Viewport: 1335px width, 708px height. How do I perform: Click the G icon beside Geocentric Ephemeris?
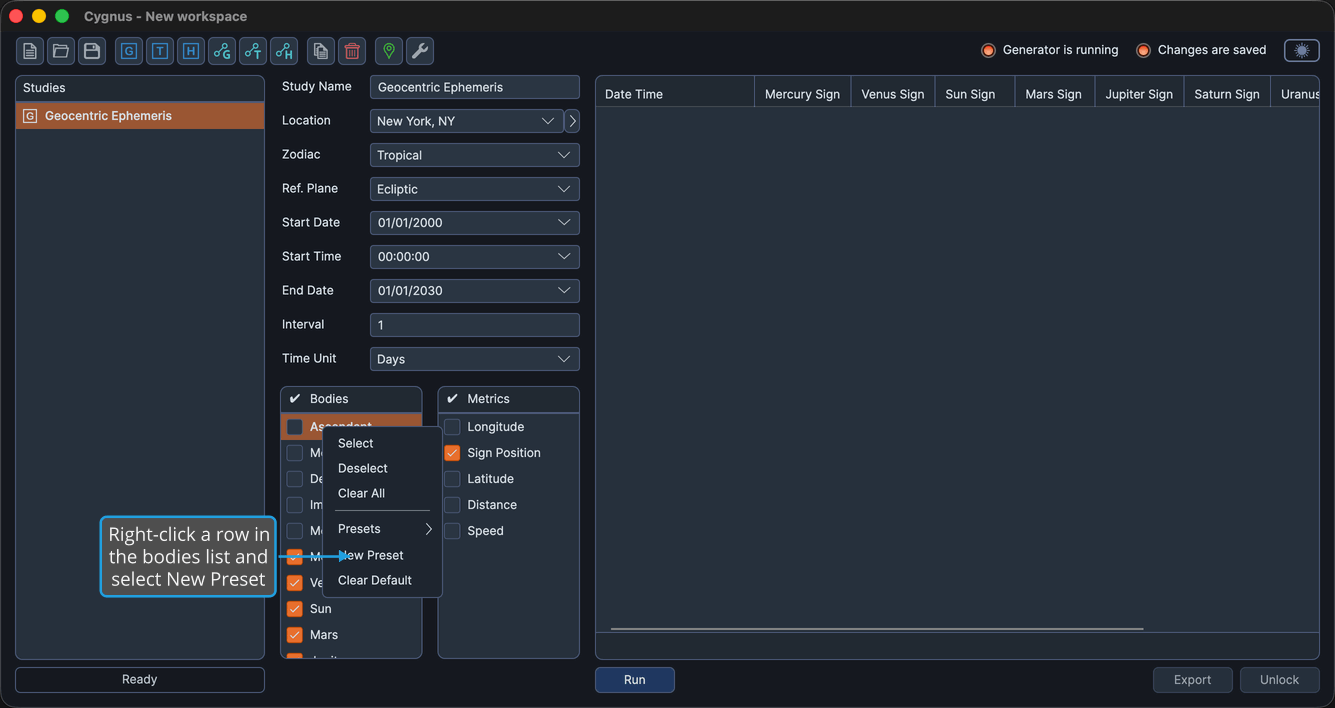[x=30, y=116]
